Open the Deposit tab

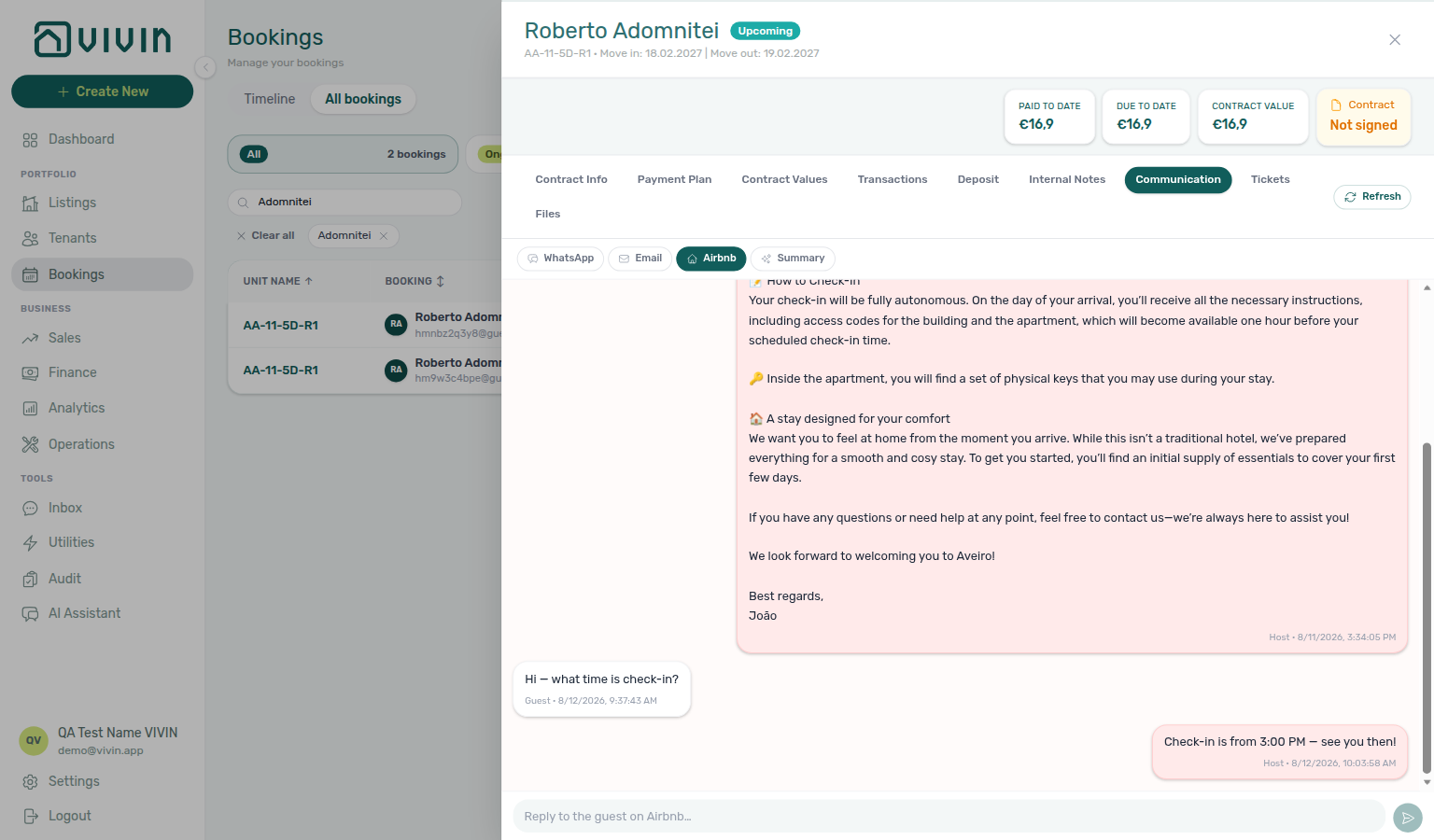click(x=978, y=180)
